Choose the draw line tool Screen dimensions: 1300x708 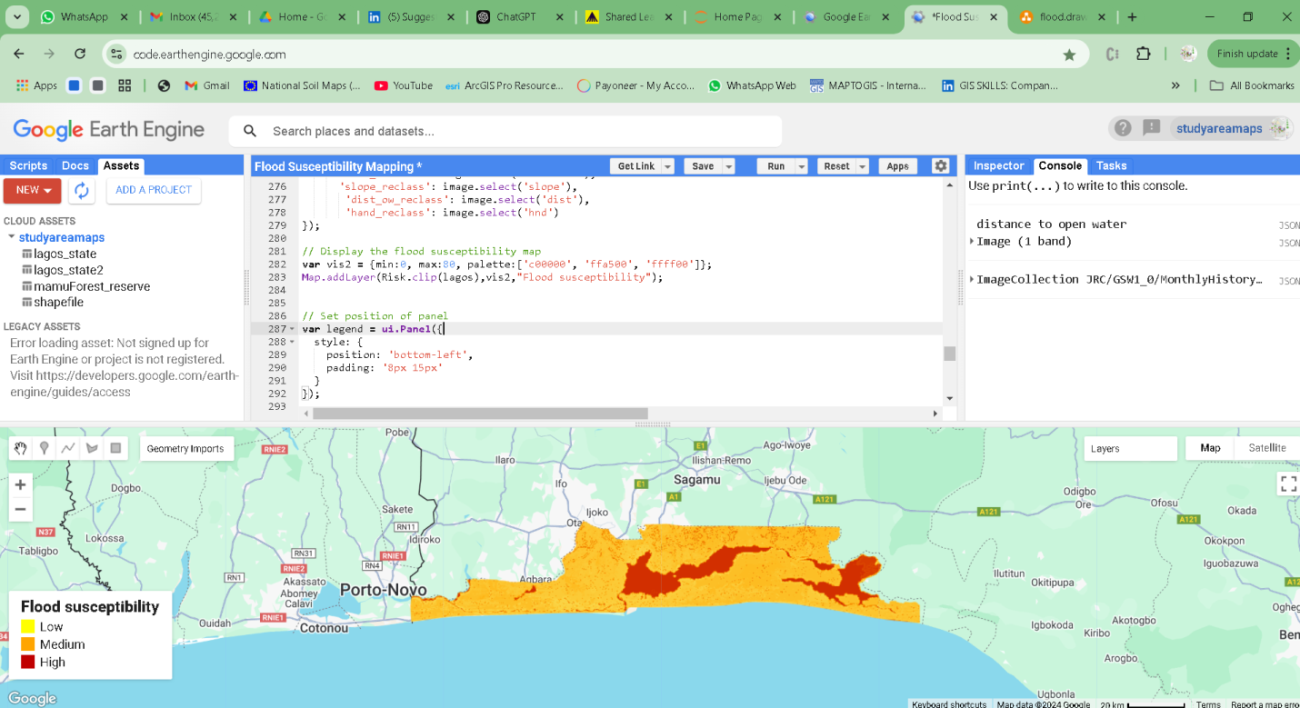coord(68,449)
